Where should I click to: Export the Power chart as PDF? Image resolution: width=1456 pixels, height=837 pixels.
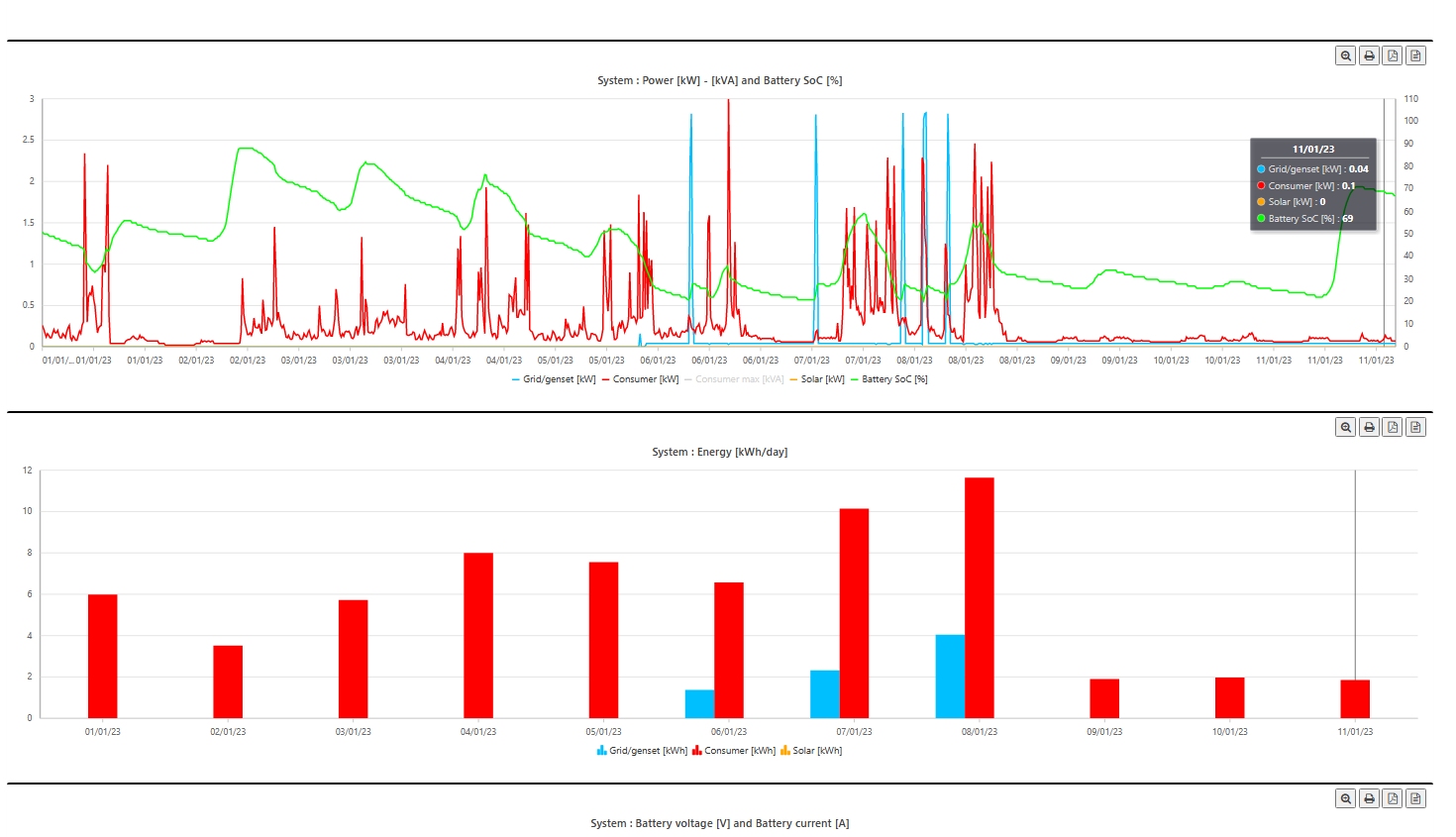click(x=1393, y=55)
